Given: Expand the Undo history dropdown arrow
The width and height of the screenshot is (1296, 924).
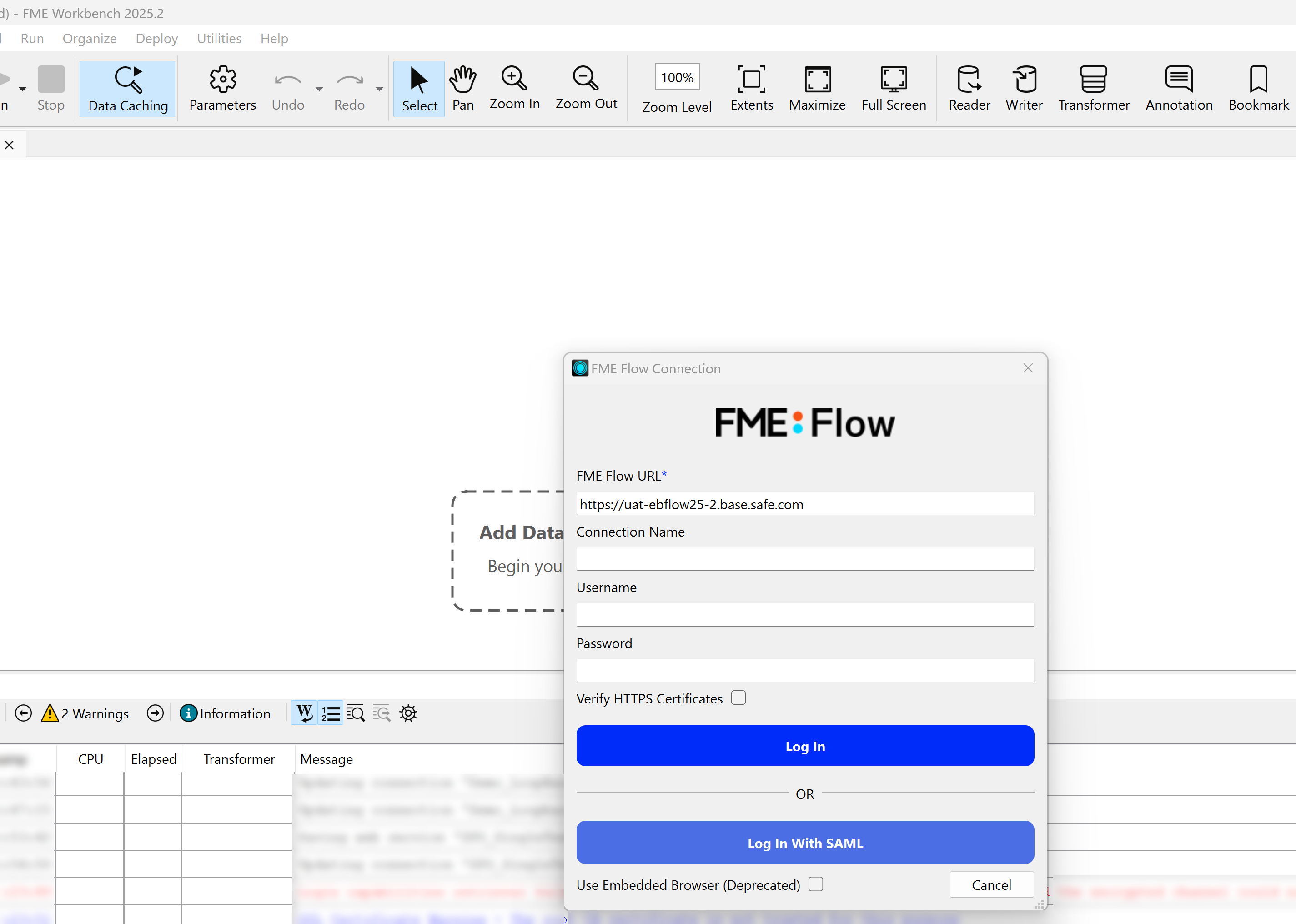Looking at the screenshot, I should pos(319,89).
